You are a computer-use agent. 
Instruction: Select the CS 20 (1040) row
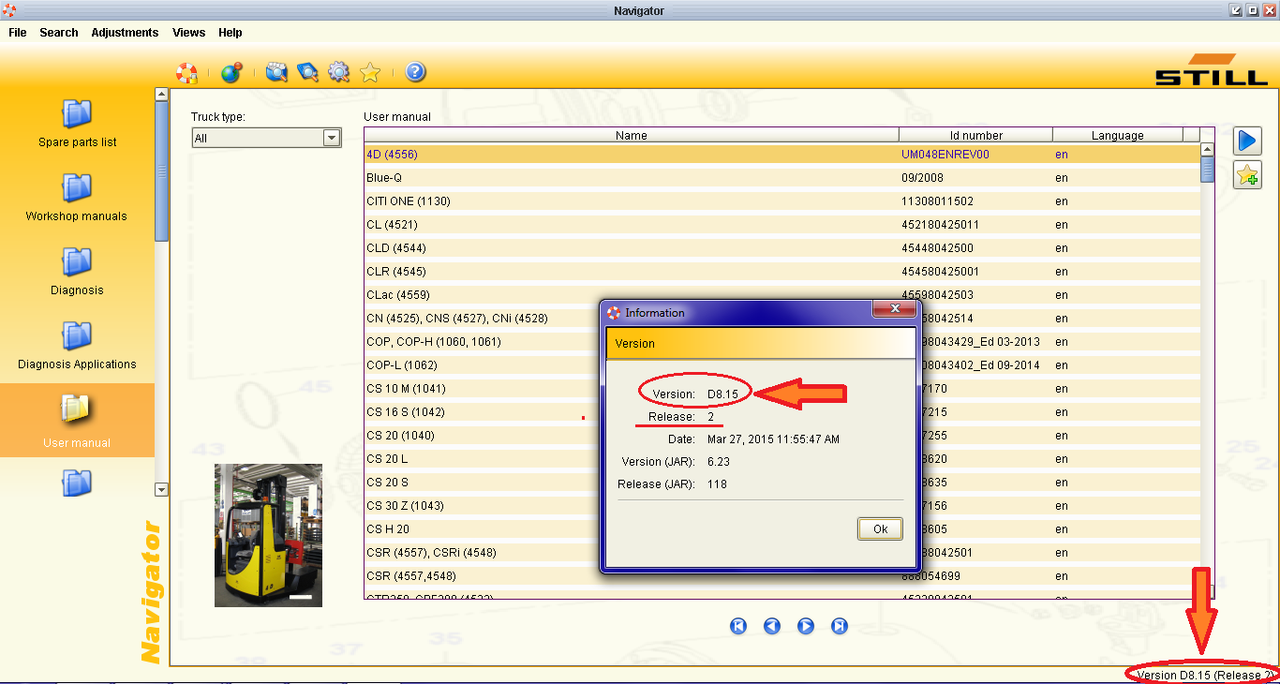[x=782, y=435]
